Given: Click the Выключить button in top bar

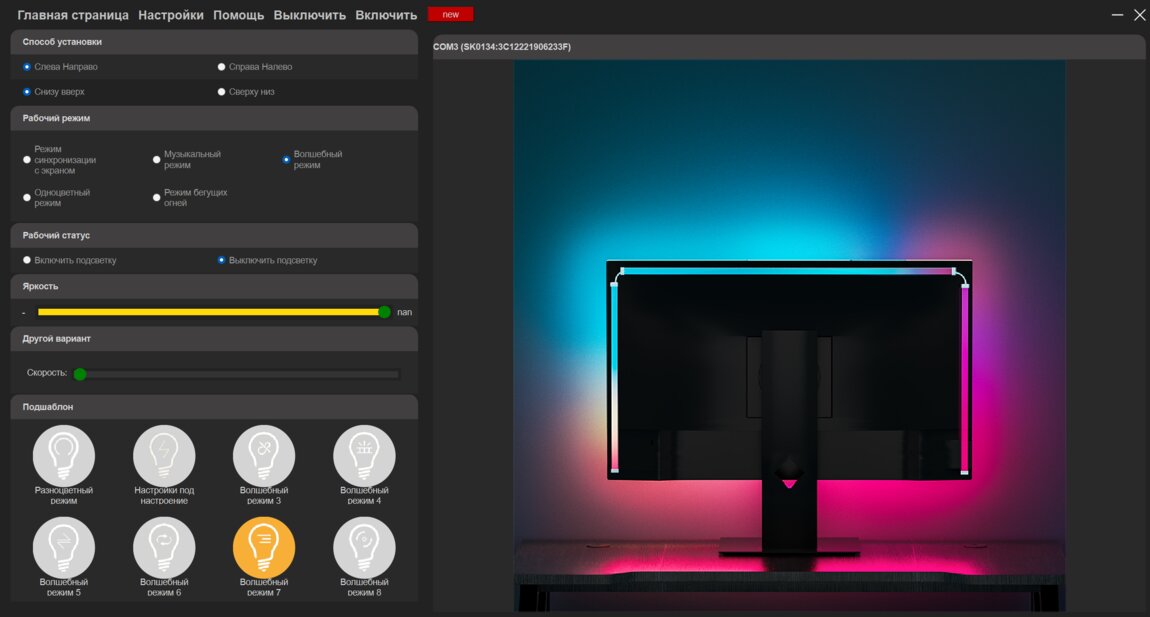Looking at the screenshot, I should tap(309, 15).
